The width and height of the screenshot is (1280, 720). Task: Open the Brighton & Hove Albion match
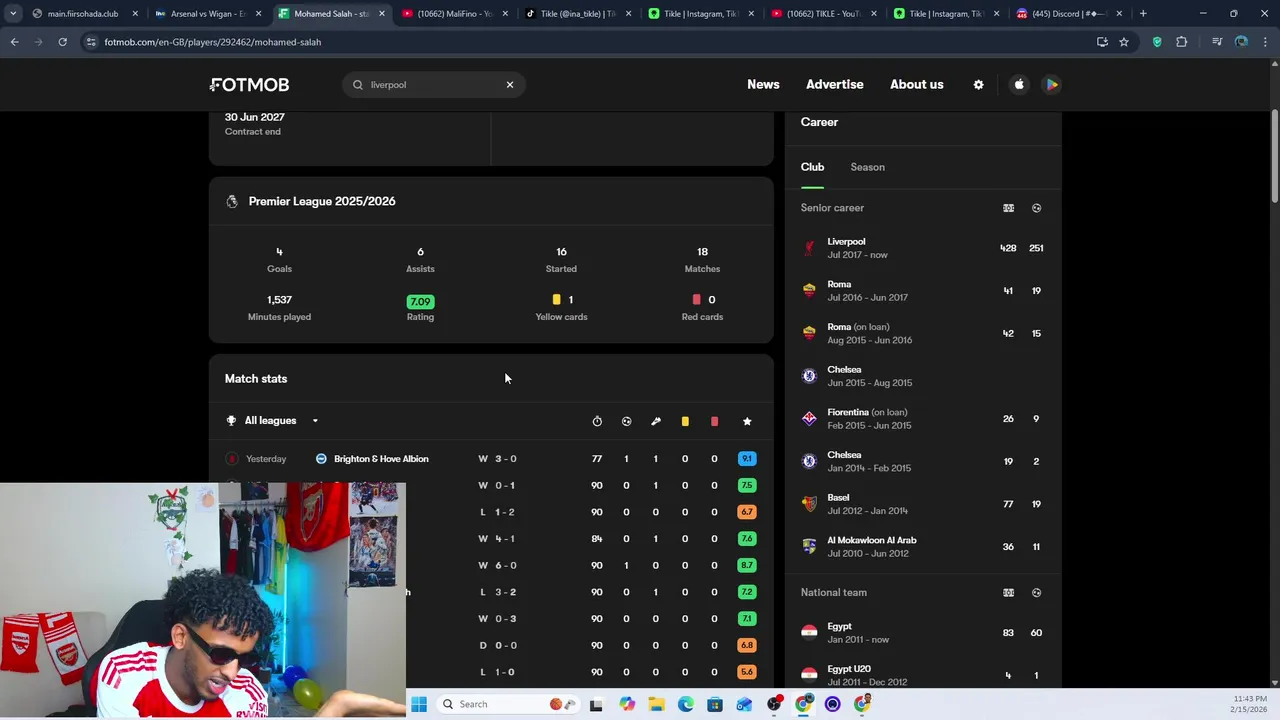[490, 459]
